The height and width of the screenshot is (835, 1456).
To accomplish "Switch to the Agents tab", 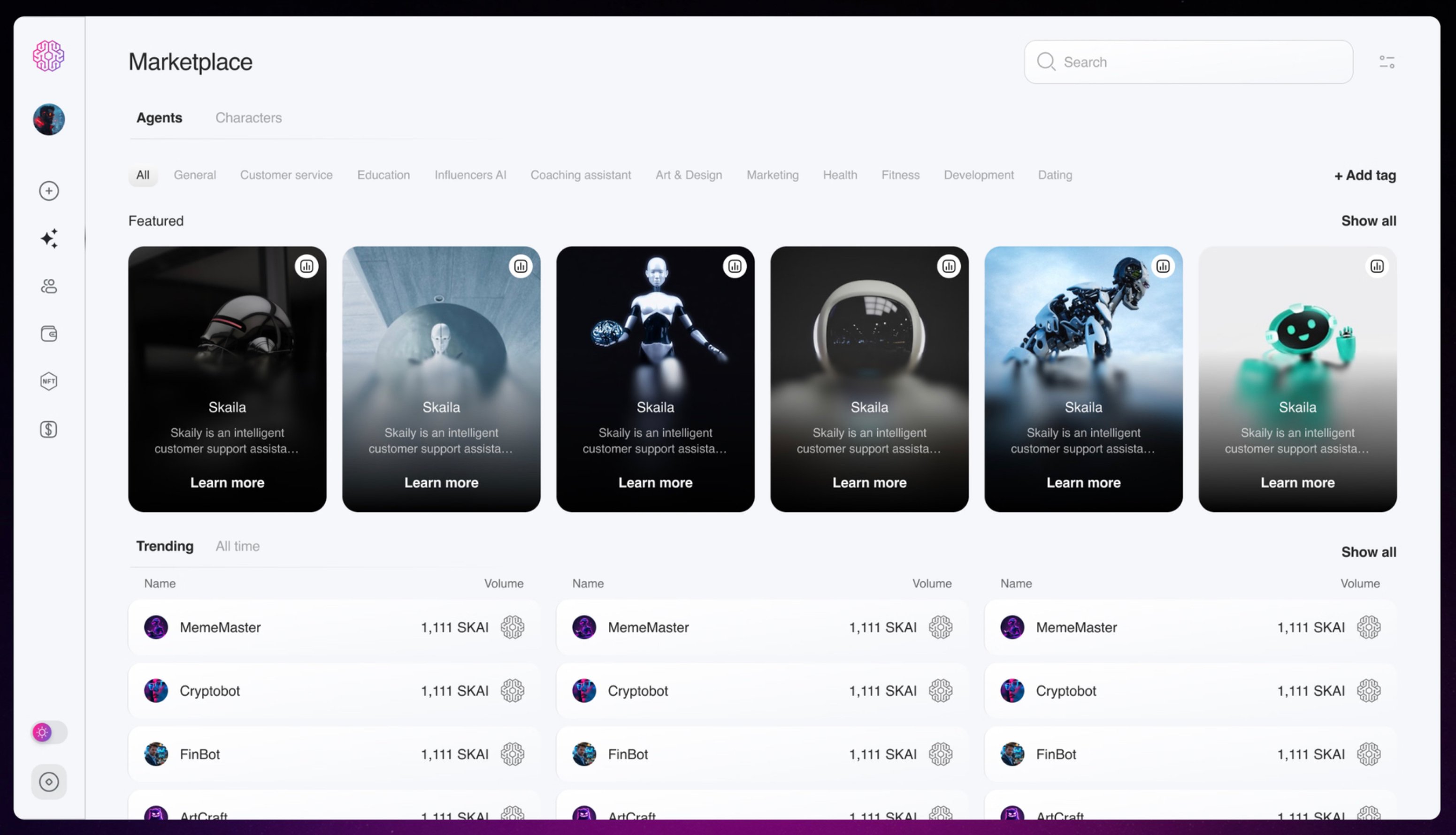I will coord(159,117).
